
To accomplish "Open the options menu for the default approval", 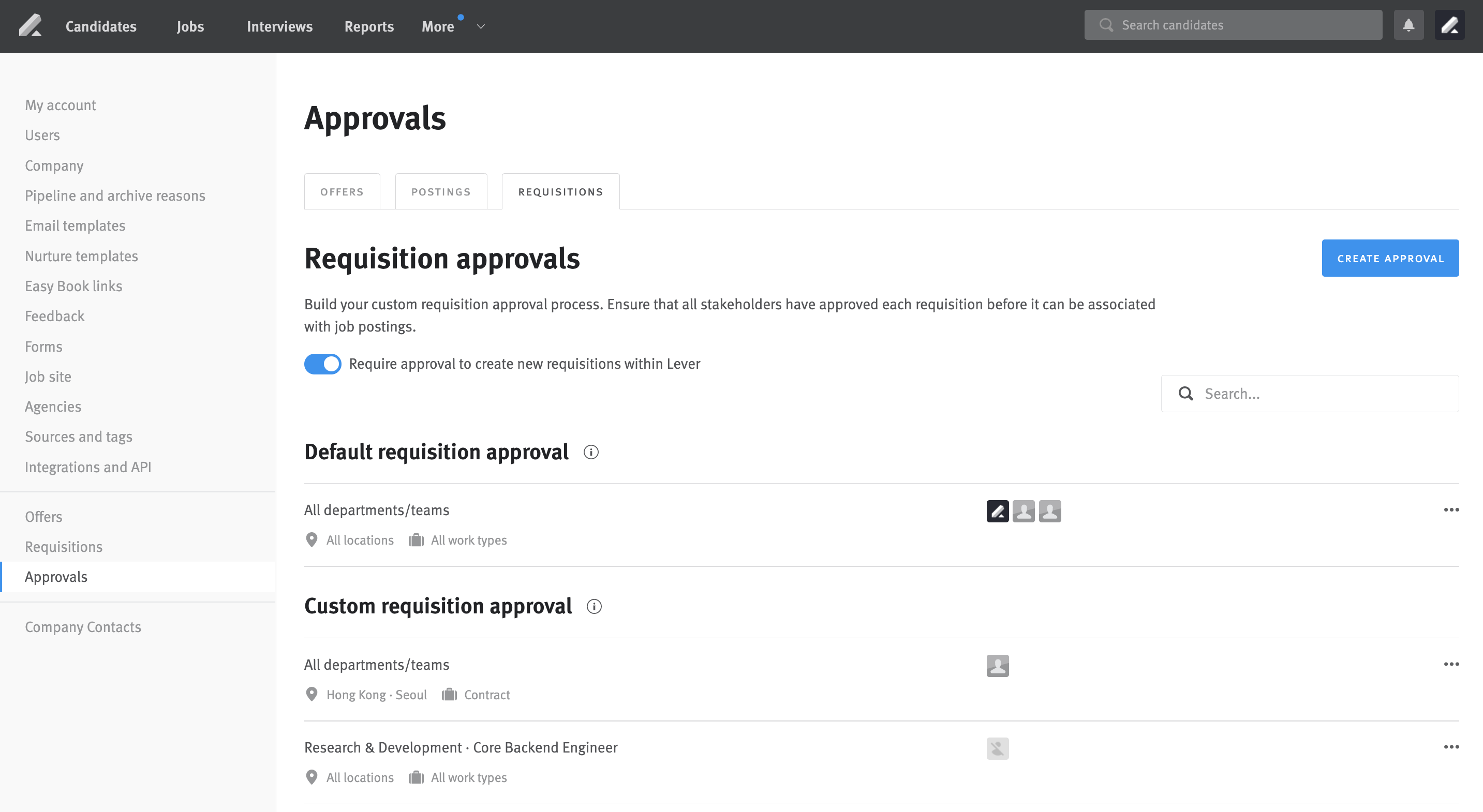I will [x=1451, y=509].
